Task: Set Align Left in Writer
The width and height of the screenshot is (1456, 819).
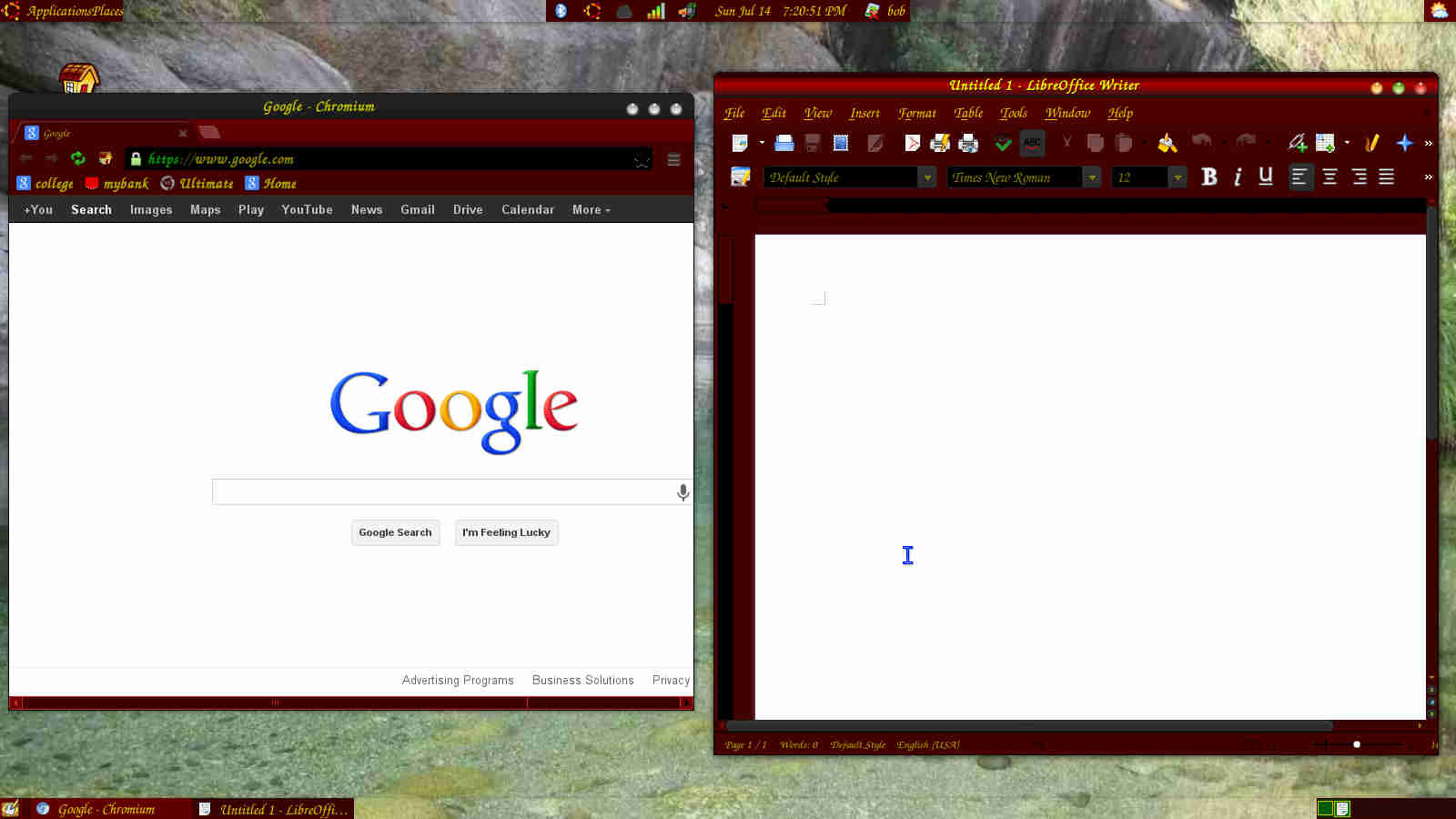Action: 1300,177
